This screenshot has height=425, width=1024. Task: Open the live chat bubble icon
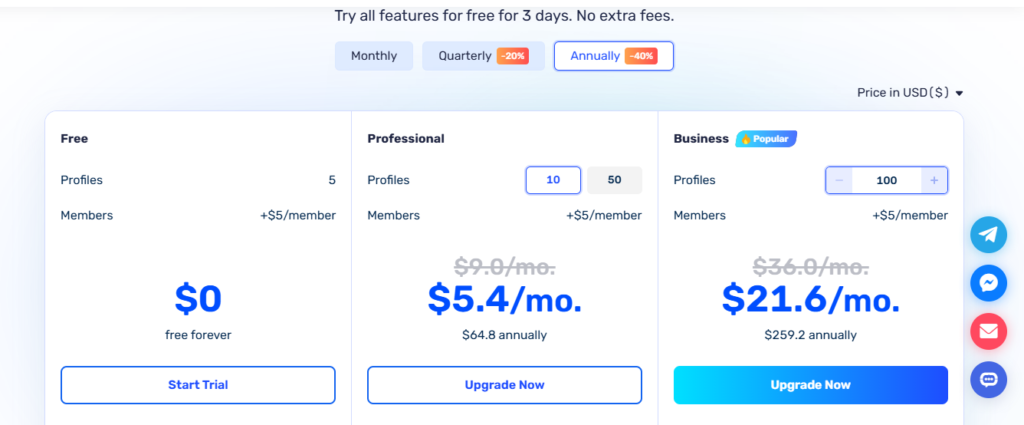(988, 379)
